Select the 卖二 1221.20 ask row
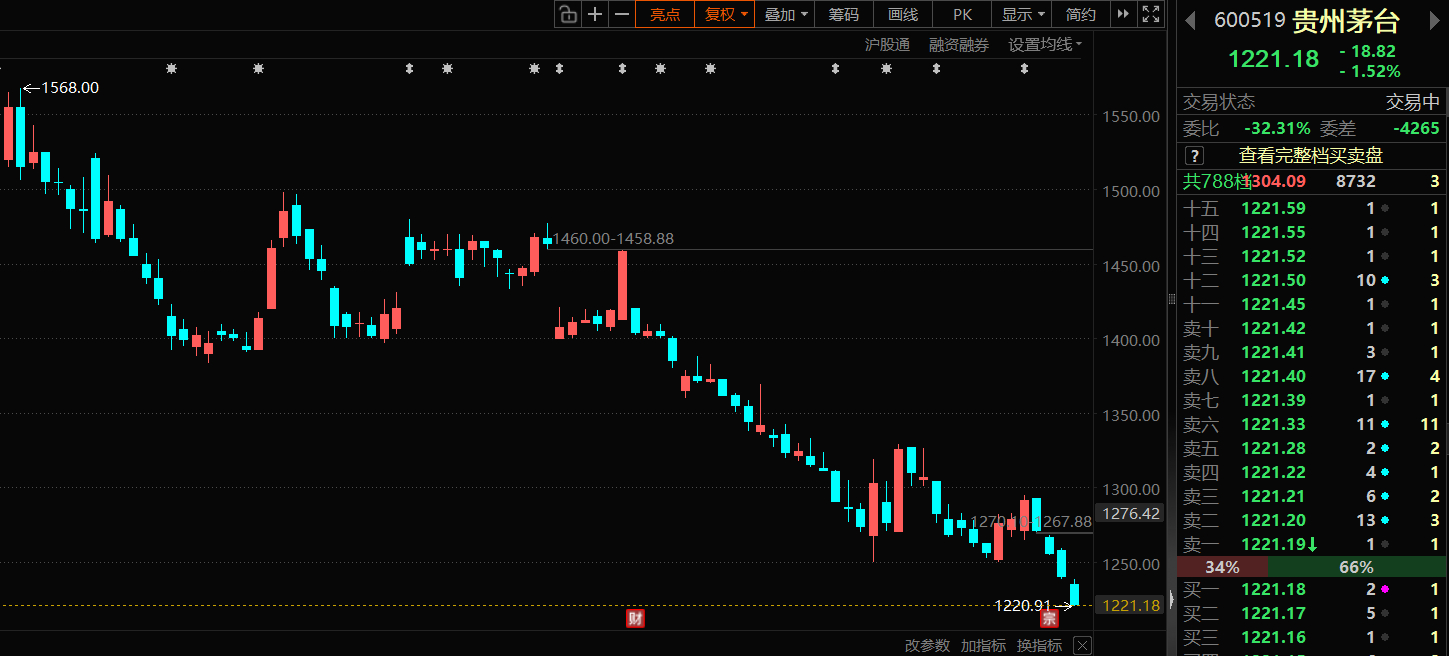The image size is (1449, 656). [x=1312, y=520]
